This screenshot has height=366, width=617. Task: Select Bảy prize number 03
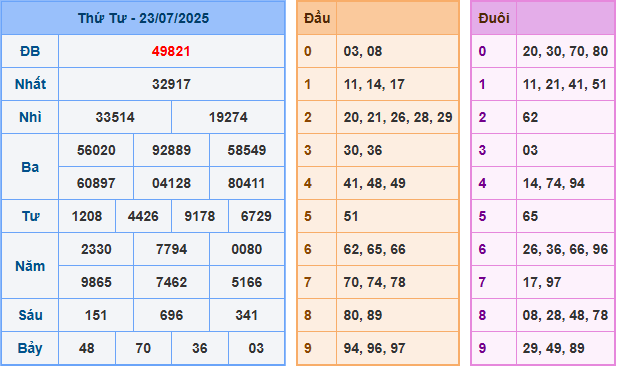tap(256, 348)
